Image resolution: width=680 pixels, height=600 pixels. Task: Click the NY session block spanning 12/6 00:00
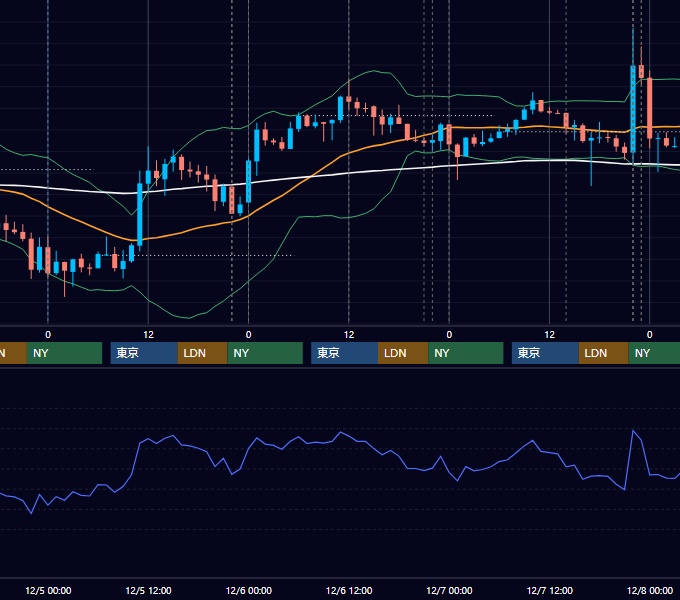point(265,353)
